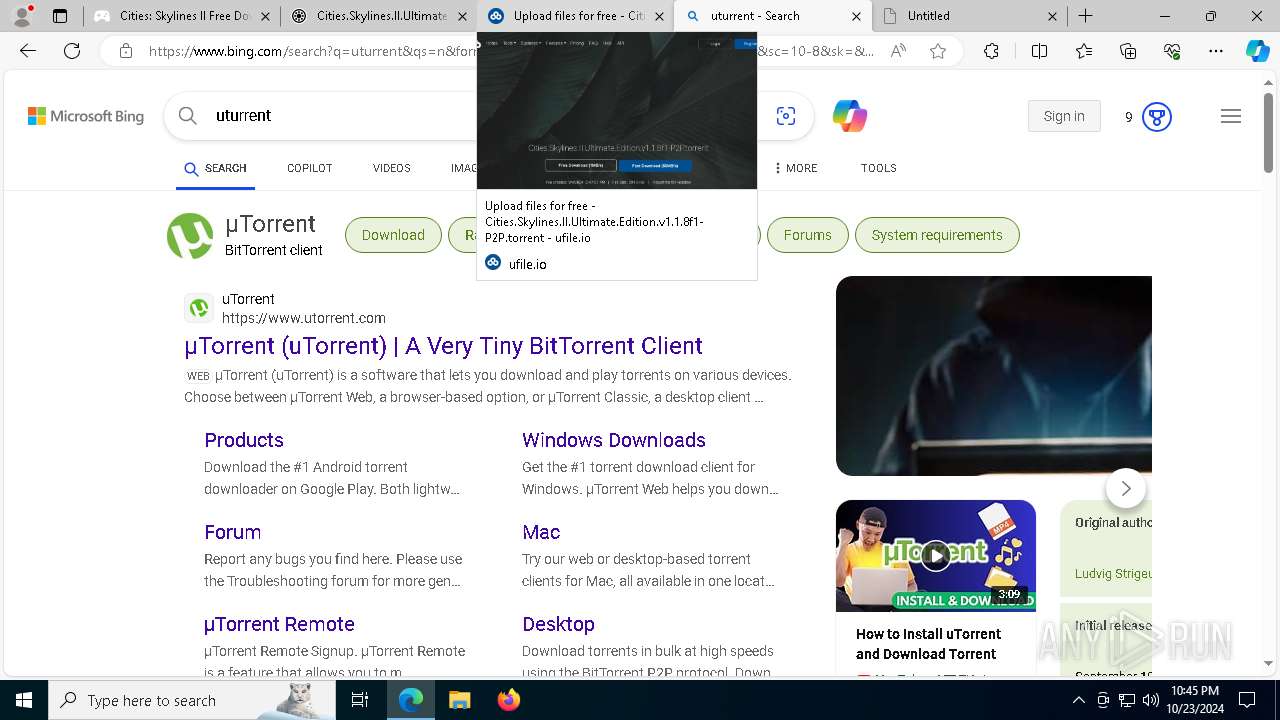Click the volume speaker tray icon
1280x720 pixels.
[1150, 700]
